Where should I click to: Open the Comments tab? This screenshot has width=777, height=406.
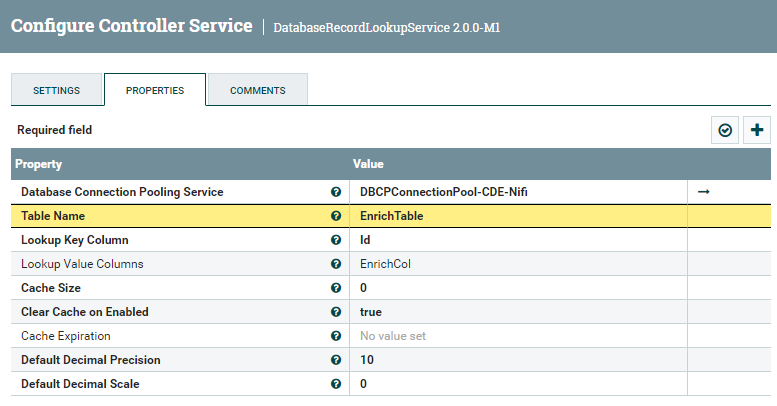click(257, 90)
